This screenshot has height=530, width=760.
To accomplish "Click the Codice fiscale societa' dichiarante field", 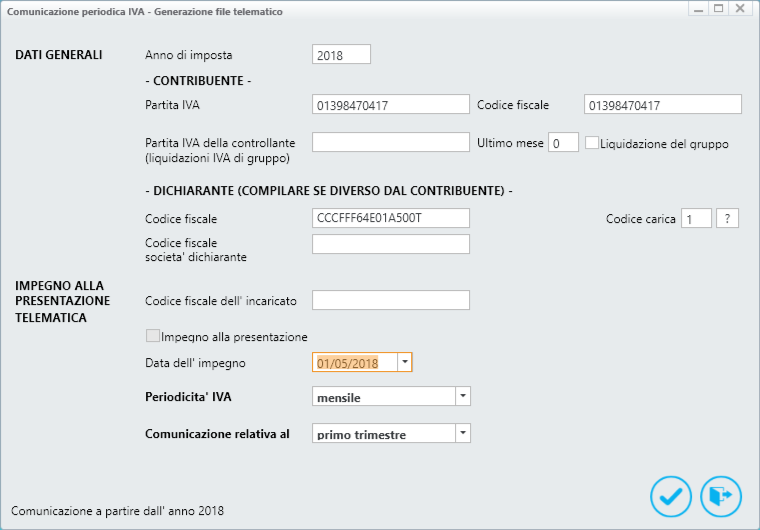I will pyautogui.click(x=391, y=244).
